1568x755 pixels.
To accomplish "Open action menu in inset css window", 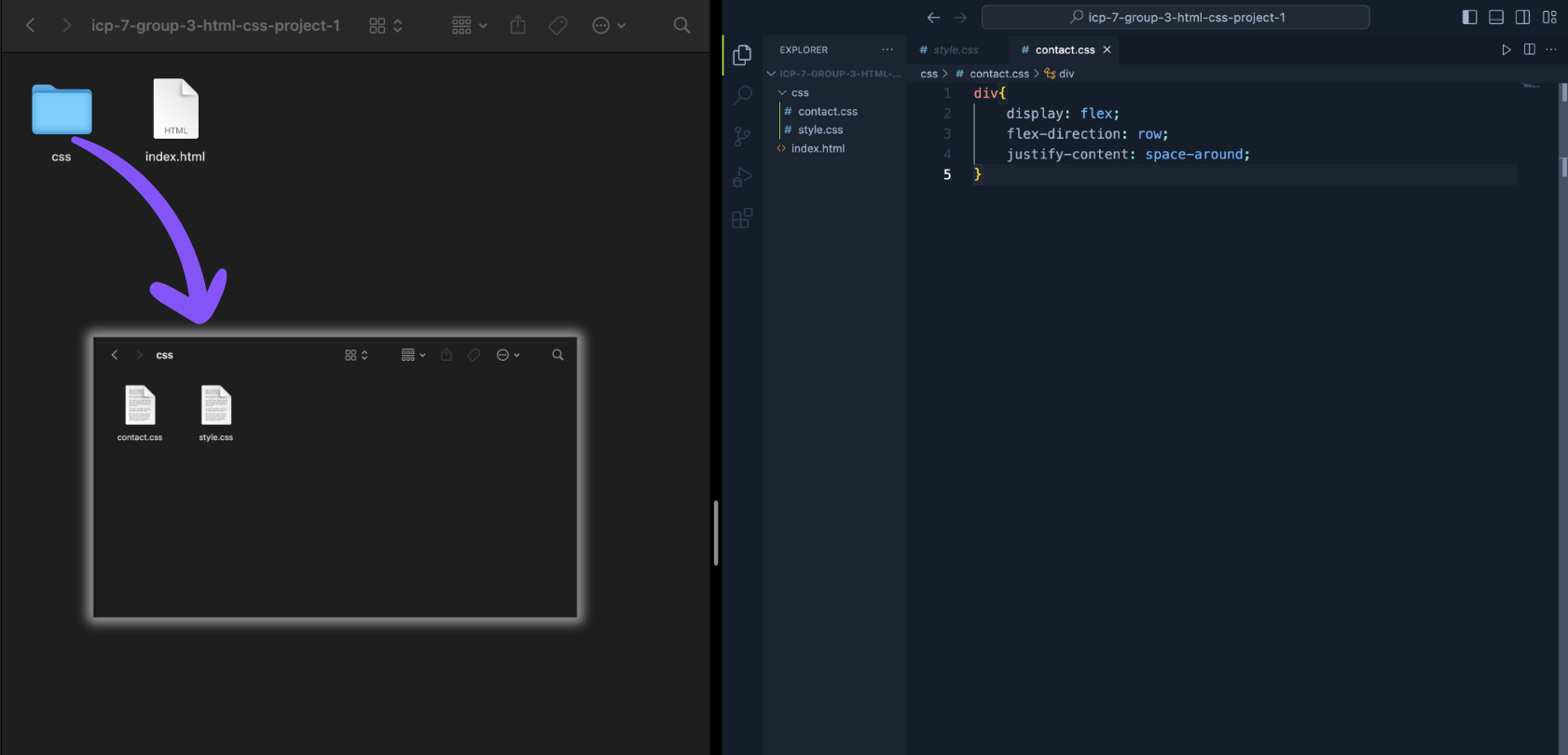I will click(x=508, y=355).
